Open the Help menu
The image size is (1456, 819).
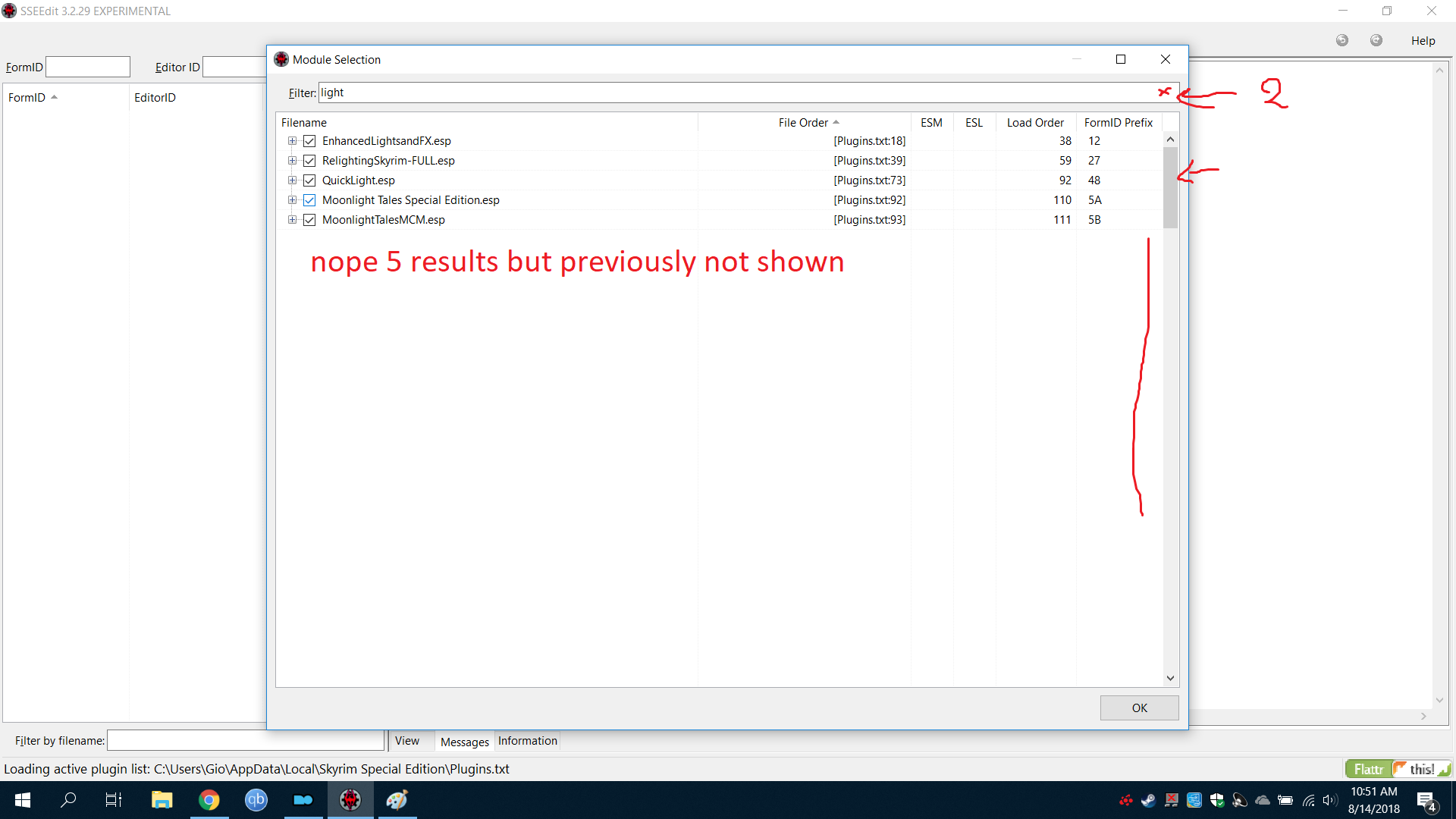[x=1423, y=41]
